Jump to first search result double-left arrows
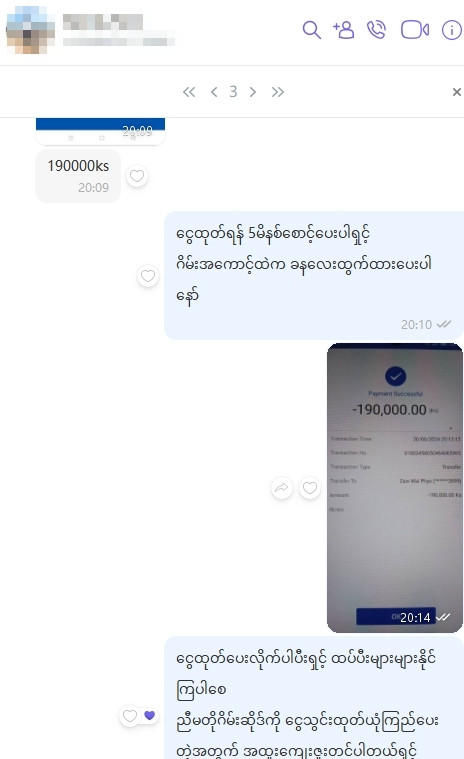Image resolution: width=464 pixels, height=759 pixels. (189, 92)
